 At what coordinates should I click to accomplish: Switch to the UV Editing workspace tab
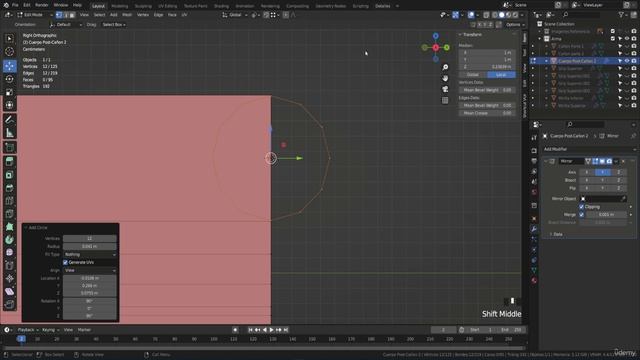167,6
